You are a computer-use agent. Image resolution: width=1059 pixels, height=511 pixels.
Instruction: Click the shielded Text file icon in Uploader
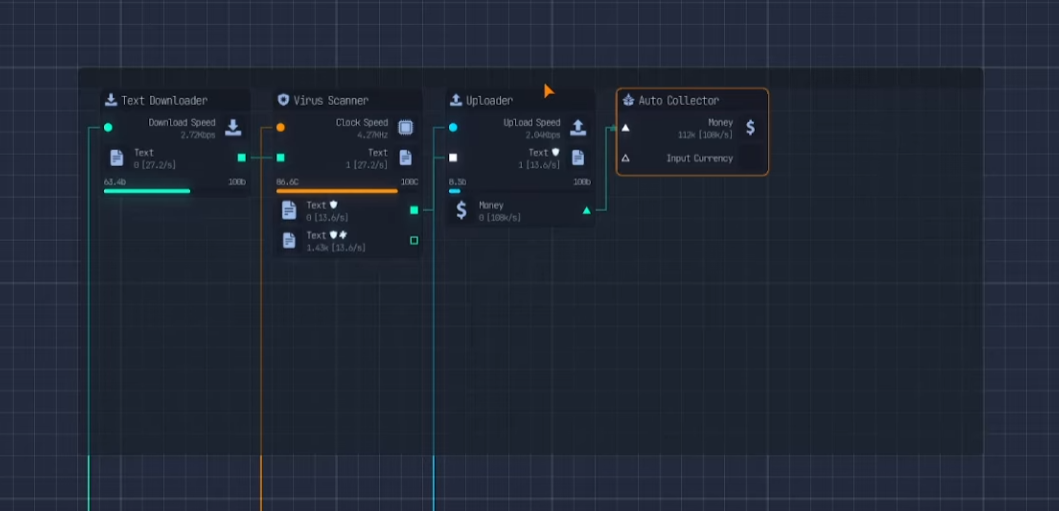click(578, 157)
